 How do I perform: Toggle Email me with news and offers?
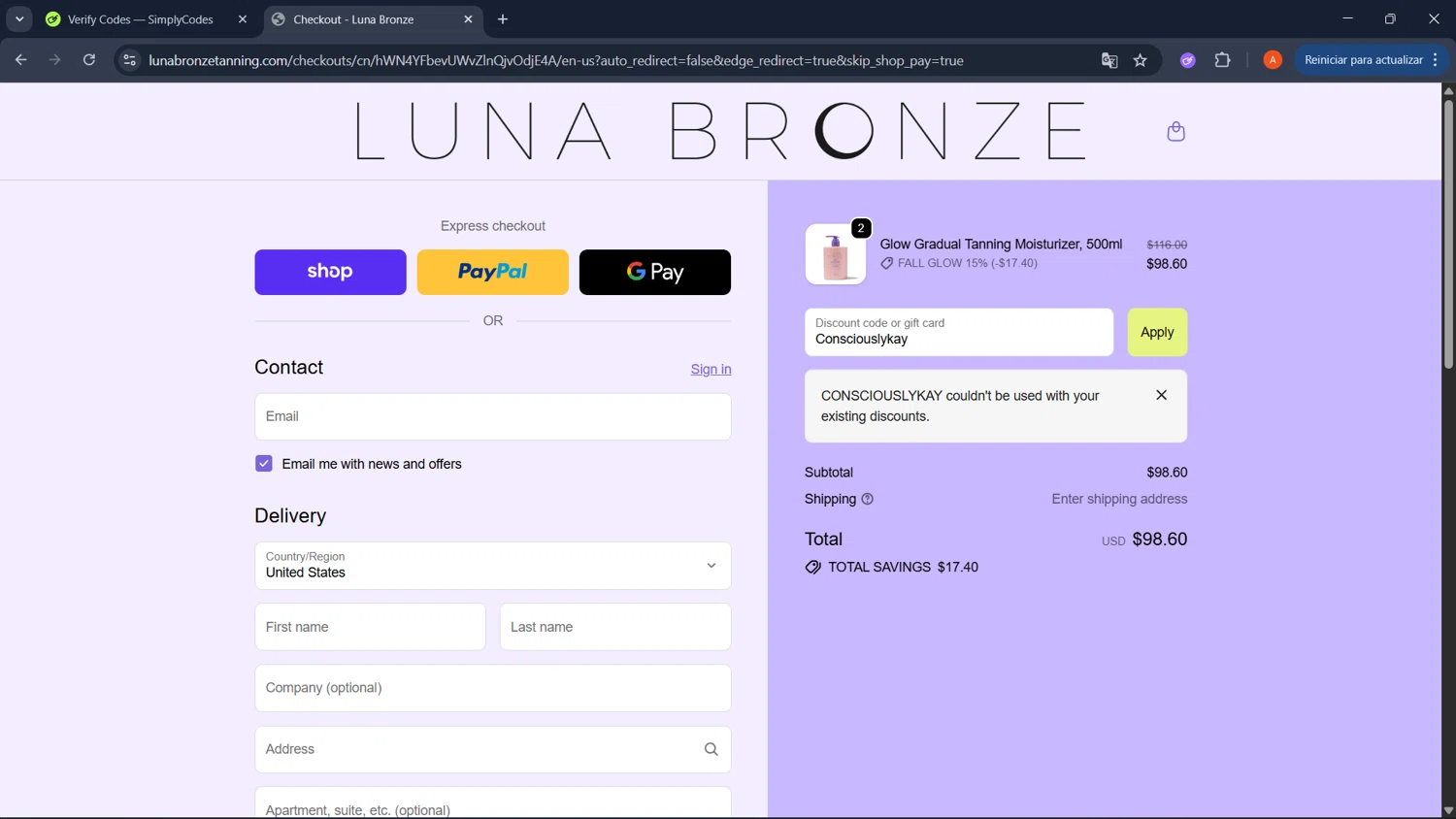264,464
